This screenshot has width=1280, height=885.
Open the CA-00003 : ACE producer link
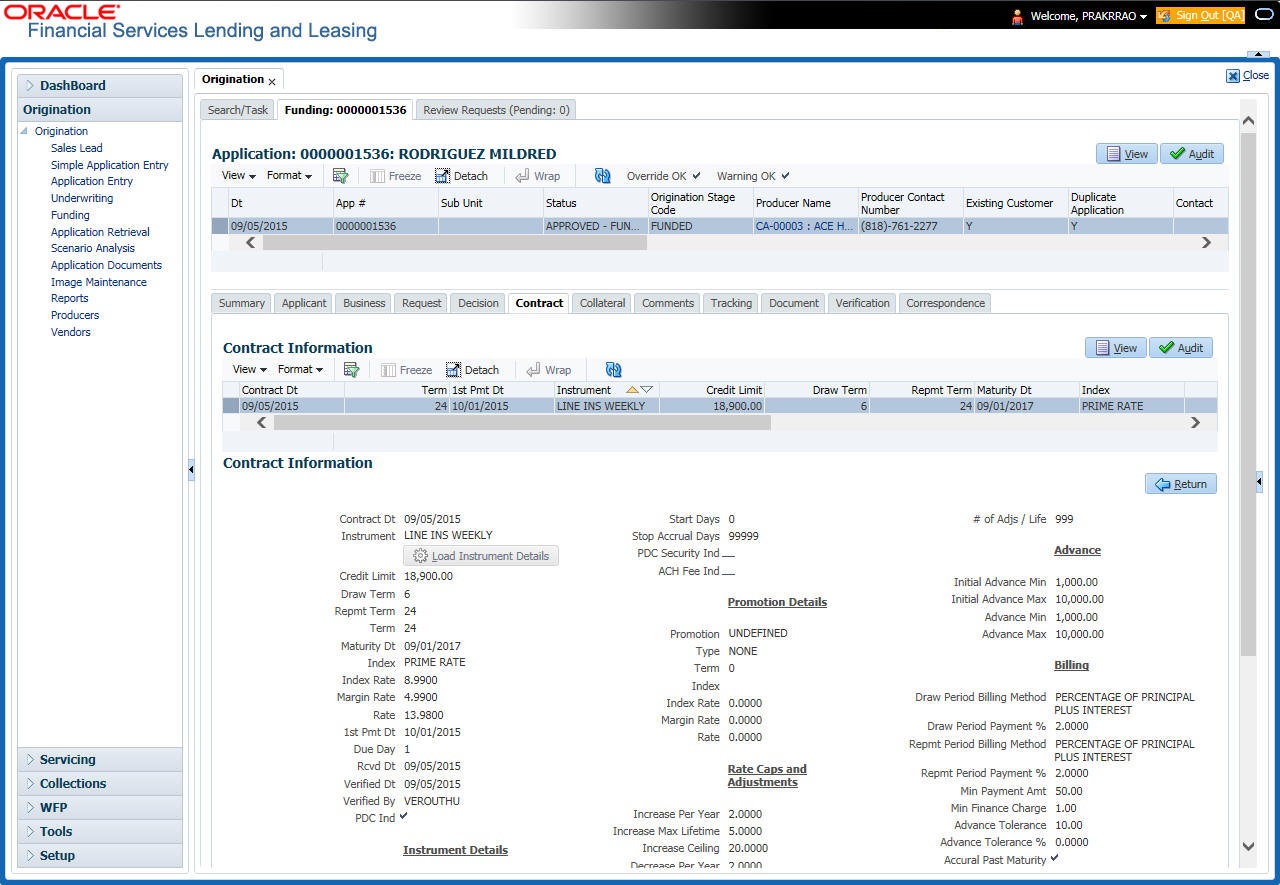[x=806, y=227]
